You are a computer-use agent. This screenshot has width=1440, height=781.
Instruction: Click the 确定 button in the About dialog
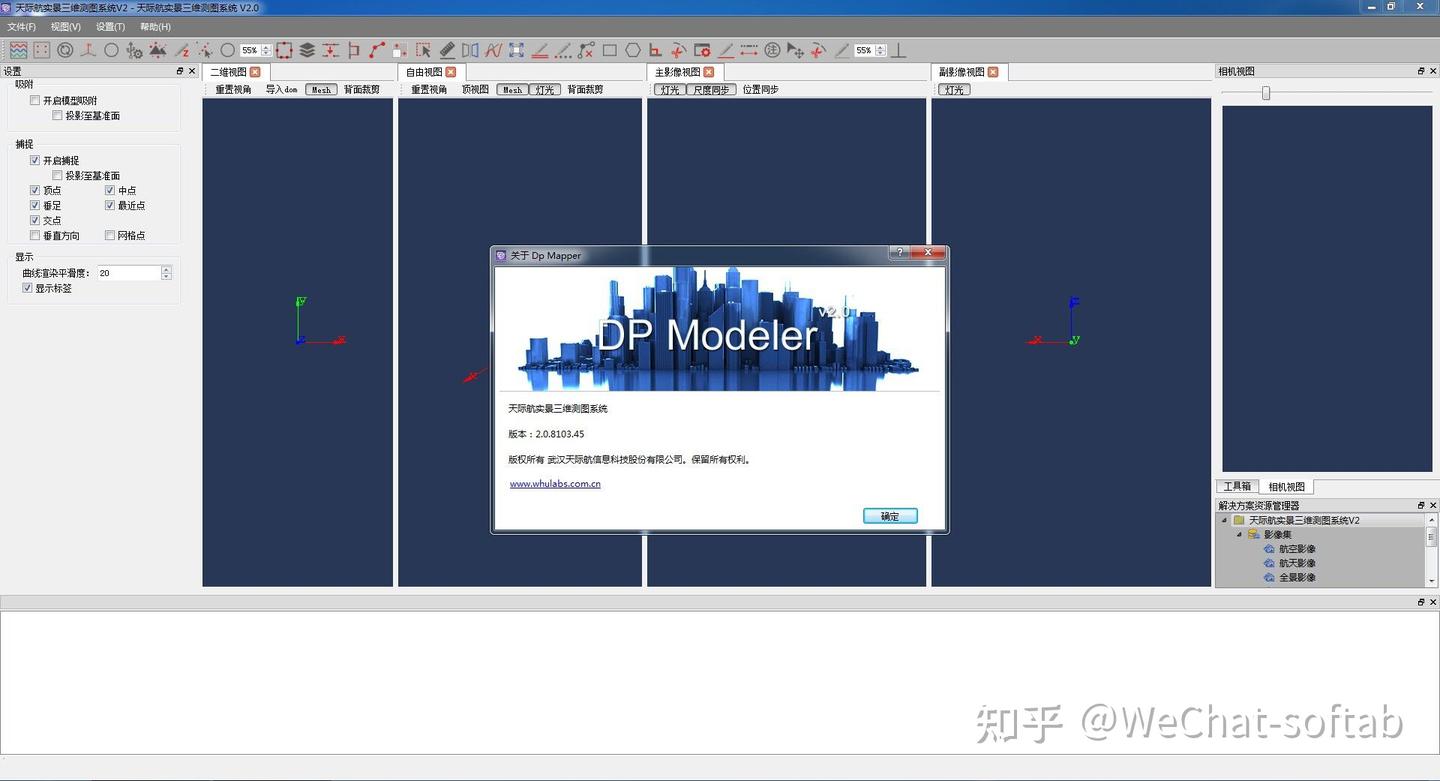[x=888, y=515]
